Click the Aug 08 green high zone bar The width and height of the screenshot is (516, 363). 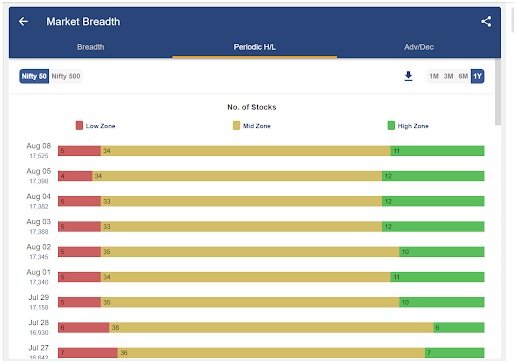point(437,151)
